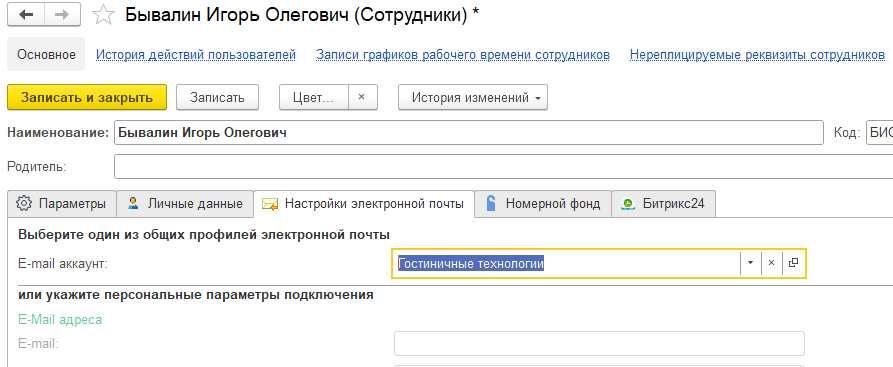
Task: Clear the E-mail аккаунт field value
Action: click(x=772, y=263)
